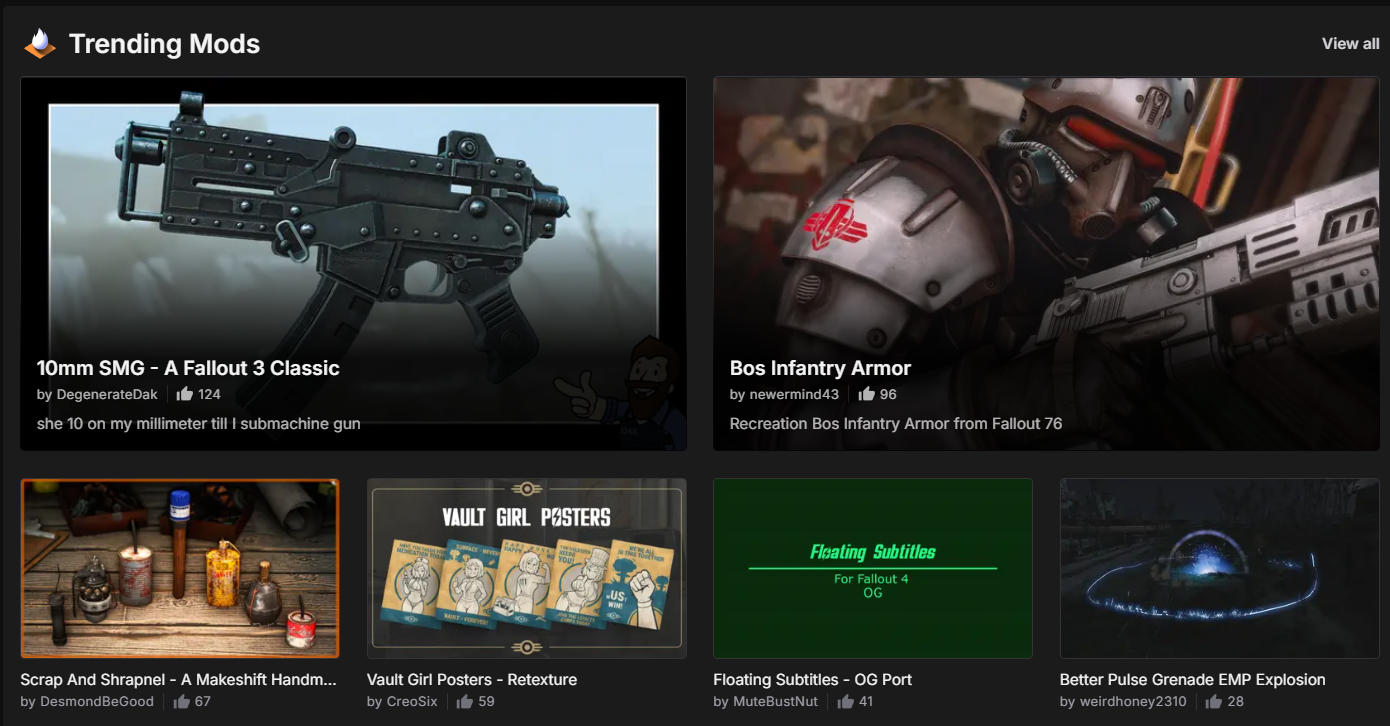
Task: Open the Bos Infantry Armor title link
Action: pos(820,368)
